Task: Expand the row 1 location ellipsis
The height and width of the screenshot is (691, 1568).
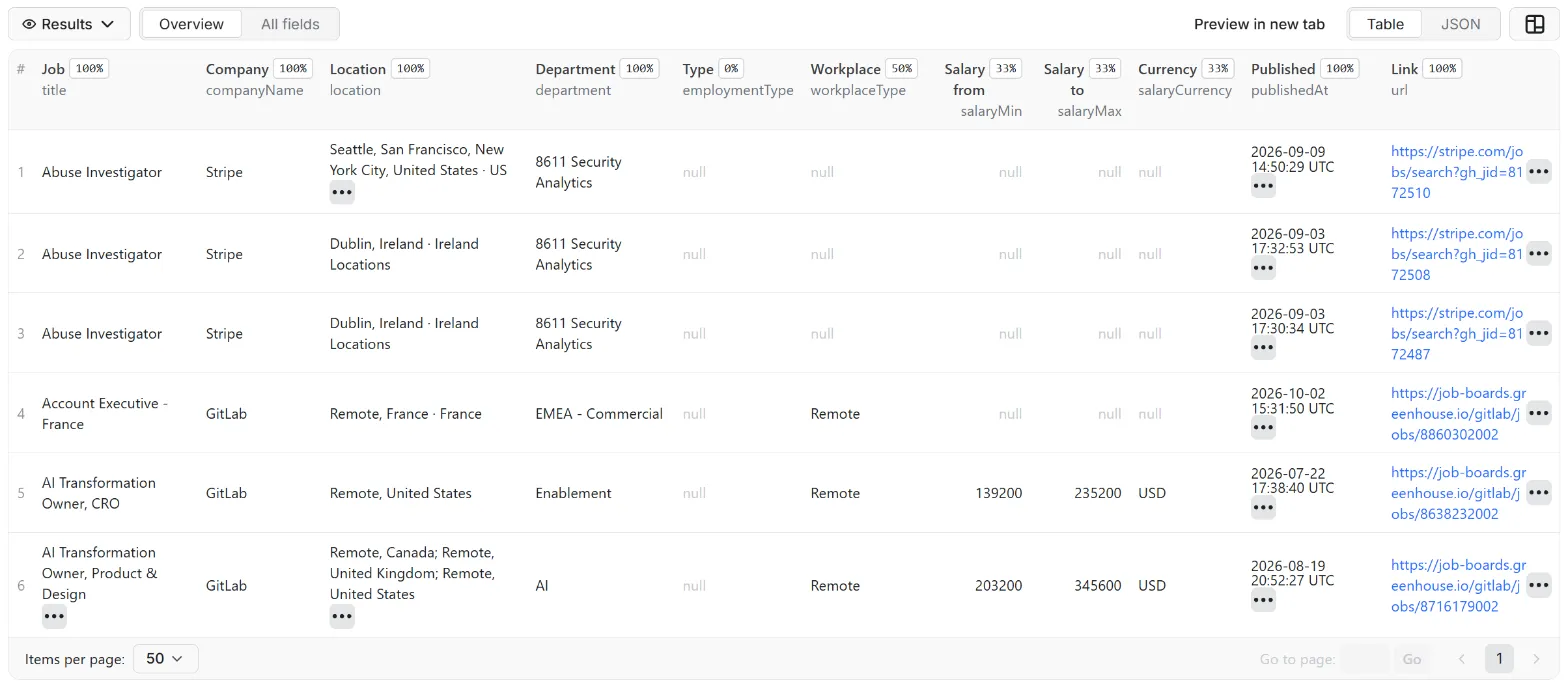Action: tap(342, 192)
